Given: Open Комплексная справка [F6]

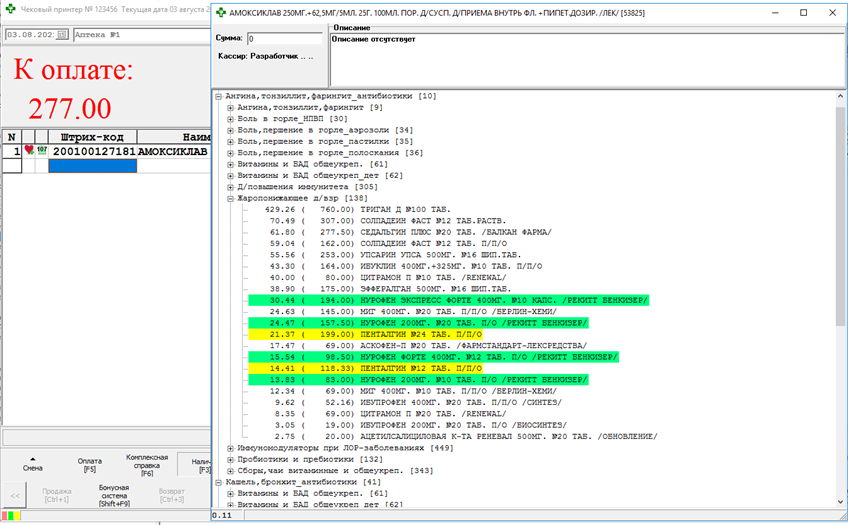Looking at the screenshot, I should 147,465.
